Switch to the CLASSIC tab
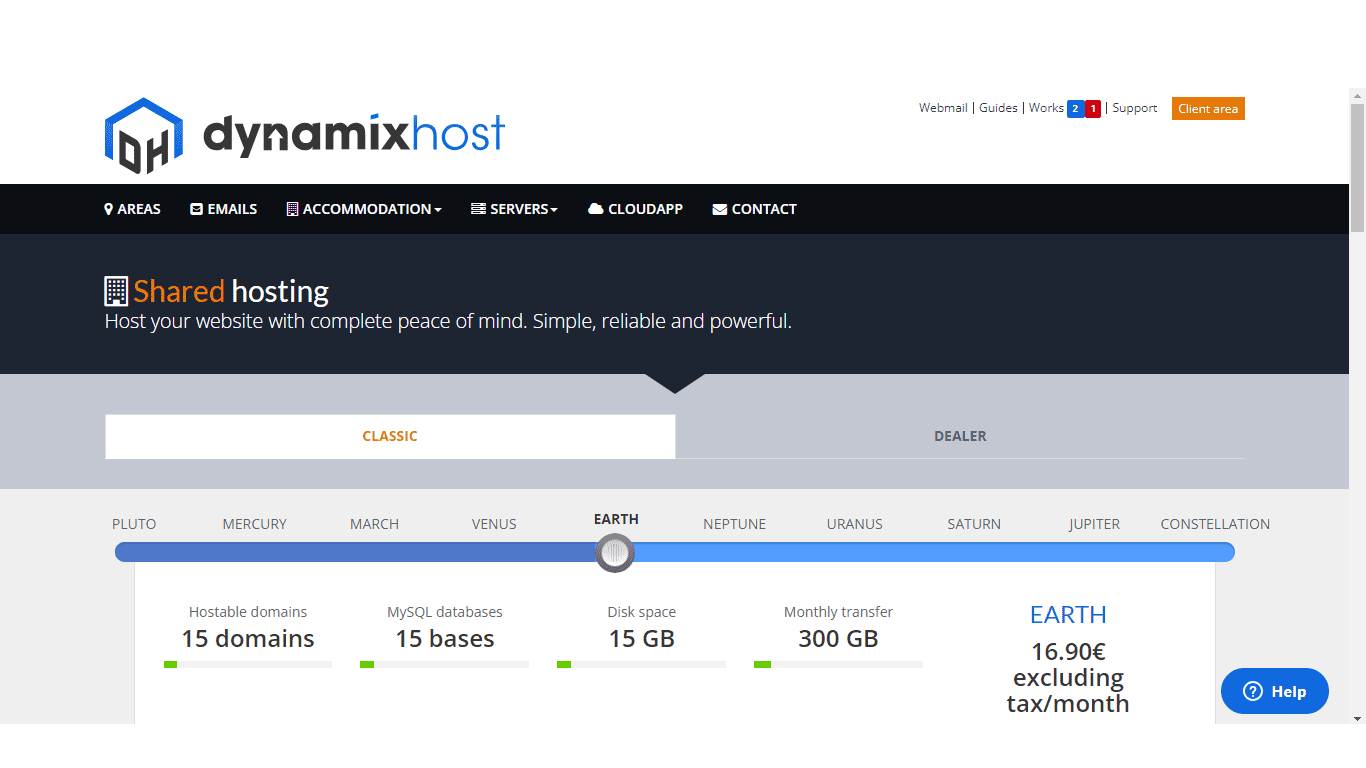Viewport: 1366px width, 768px height. (x=390, y=437)
